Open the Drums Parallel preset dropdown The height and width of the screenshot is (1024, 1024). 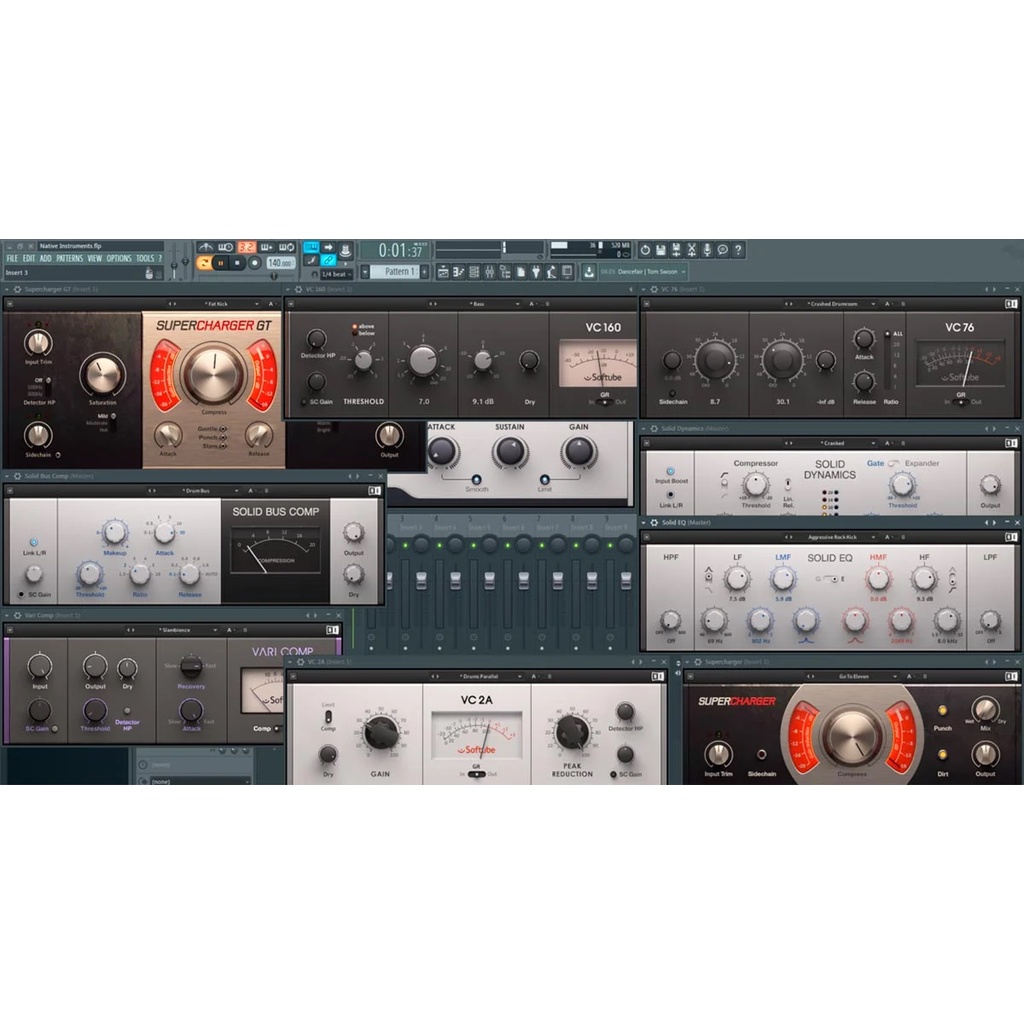(484, 677)
